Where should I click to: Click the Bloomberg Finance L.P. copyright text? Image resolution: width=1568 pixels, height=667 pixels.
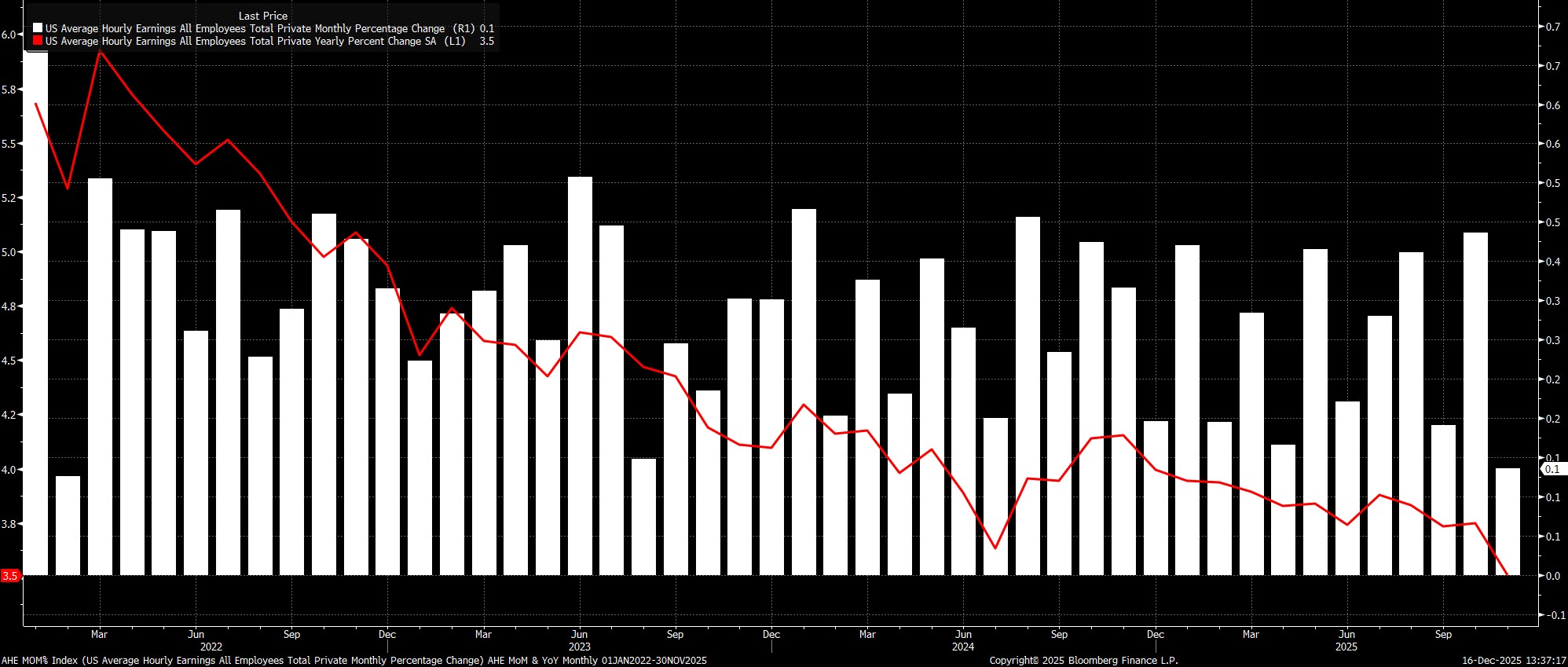click(x=1083, y=661)
